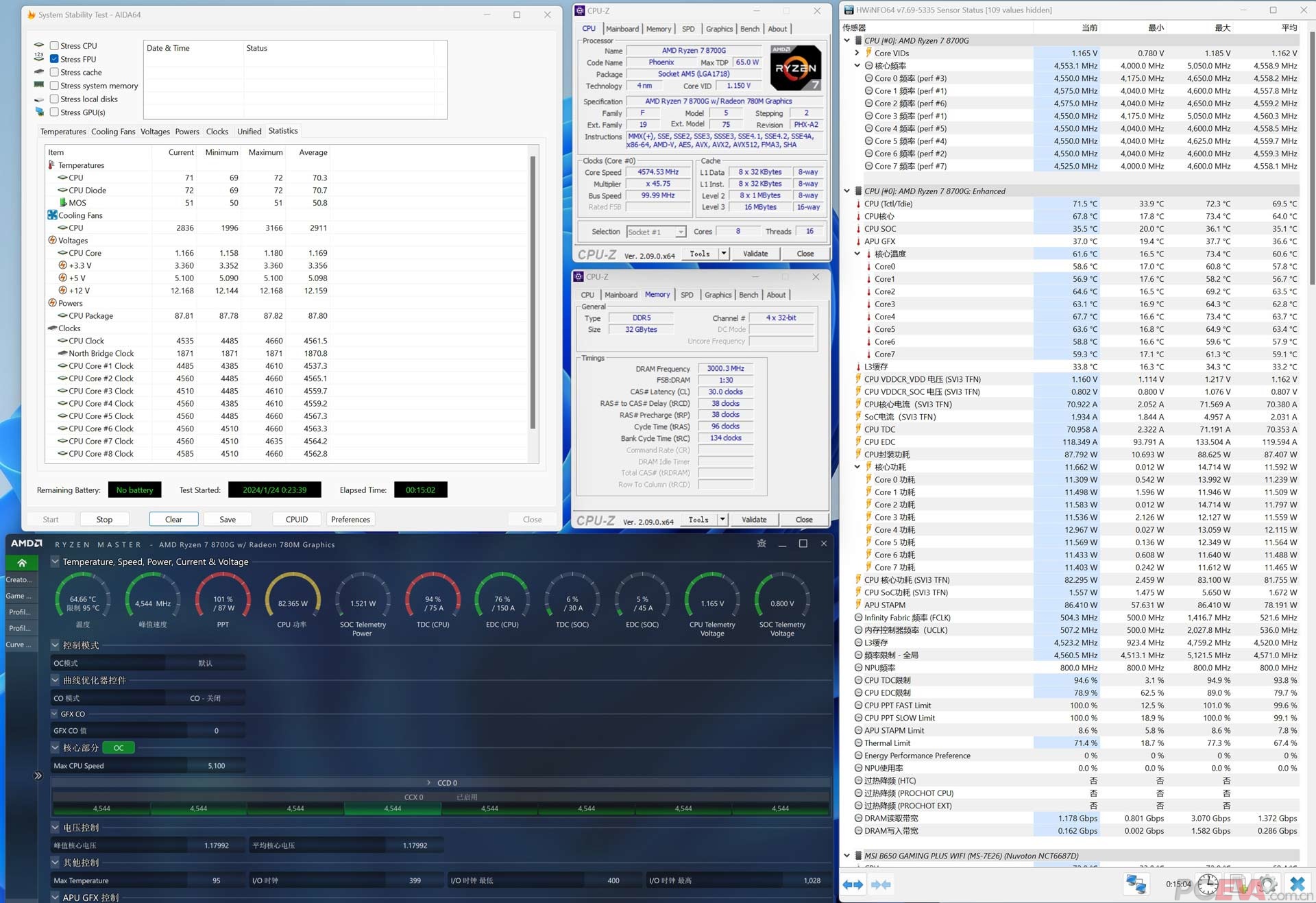Image resolution: width=1316 pixels, height=903 pixels.
Task: Switch to the Temperatures tab in AIDA64
Action: tap(63, 131)
